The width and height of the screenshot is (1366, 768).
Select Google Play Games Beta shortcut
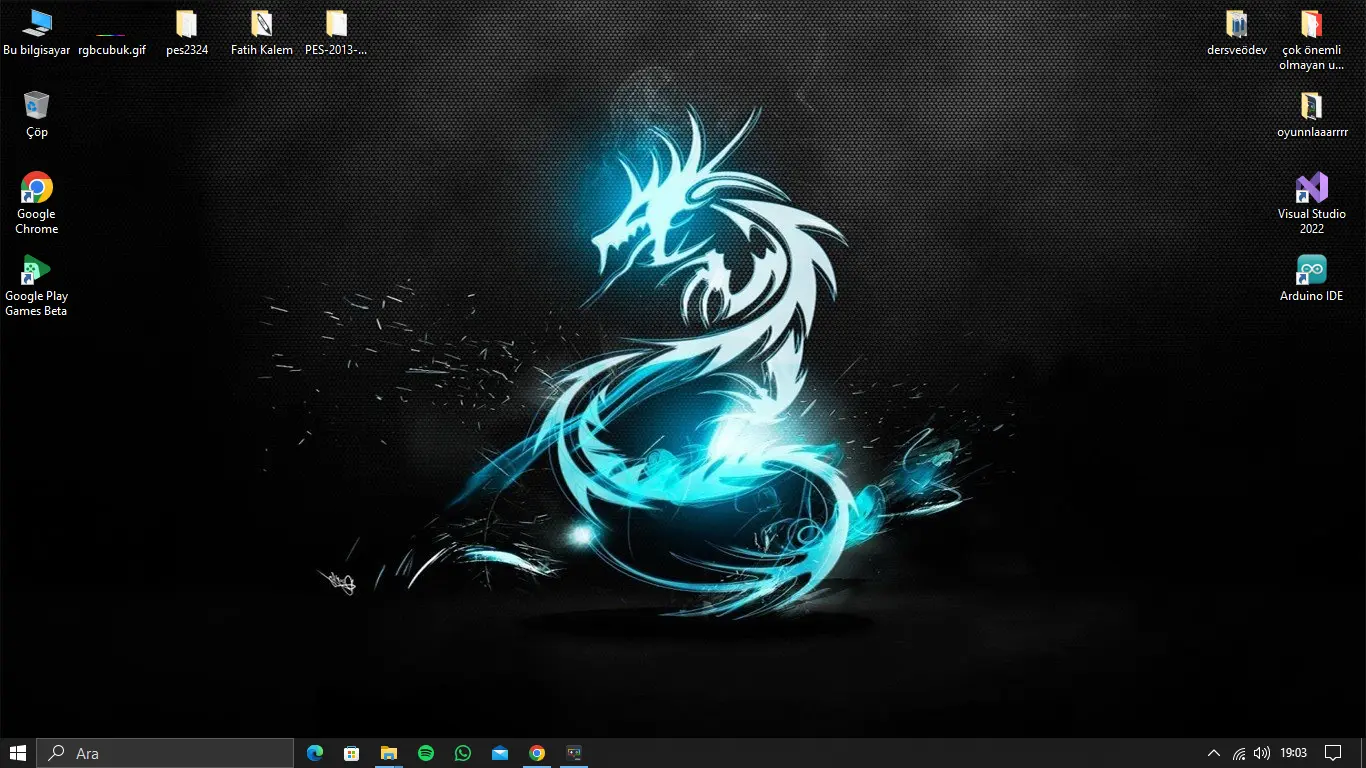tap(37, 285)
